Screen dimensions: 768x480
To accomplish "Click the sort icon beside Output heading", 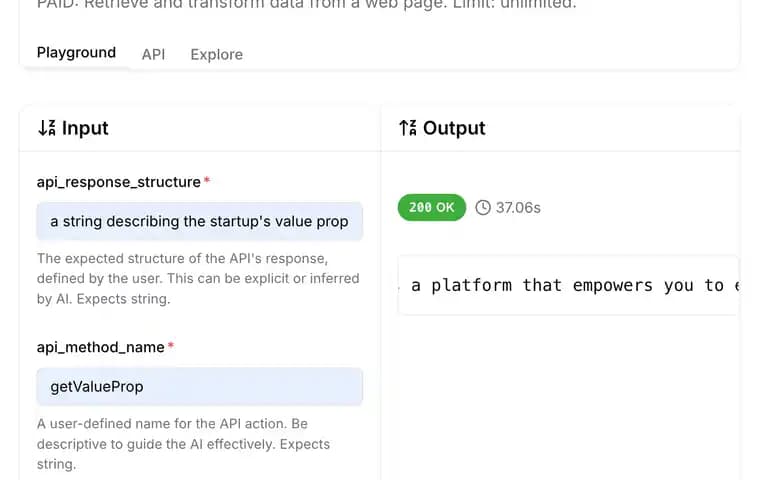I will [408, 128].
